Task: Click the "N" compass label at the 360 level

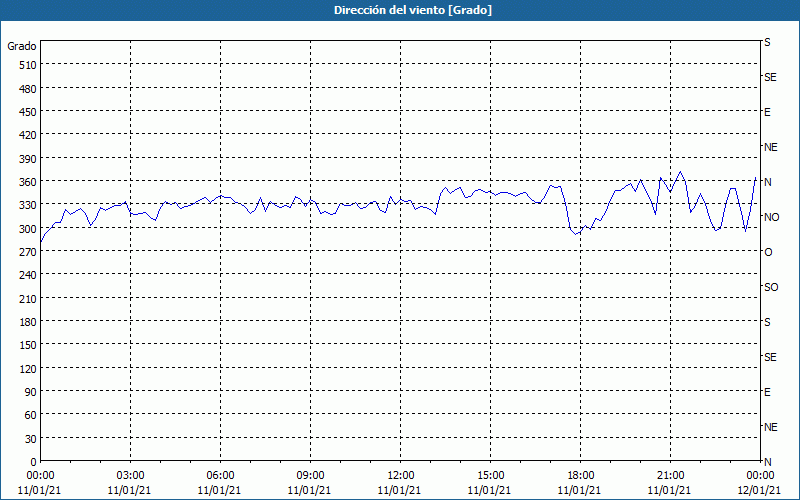Action: [x=768, y=182]
